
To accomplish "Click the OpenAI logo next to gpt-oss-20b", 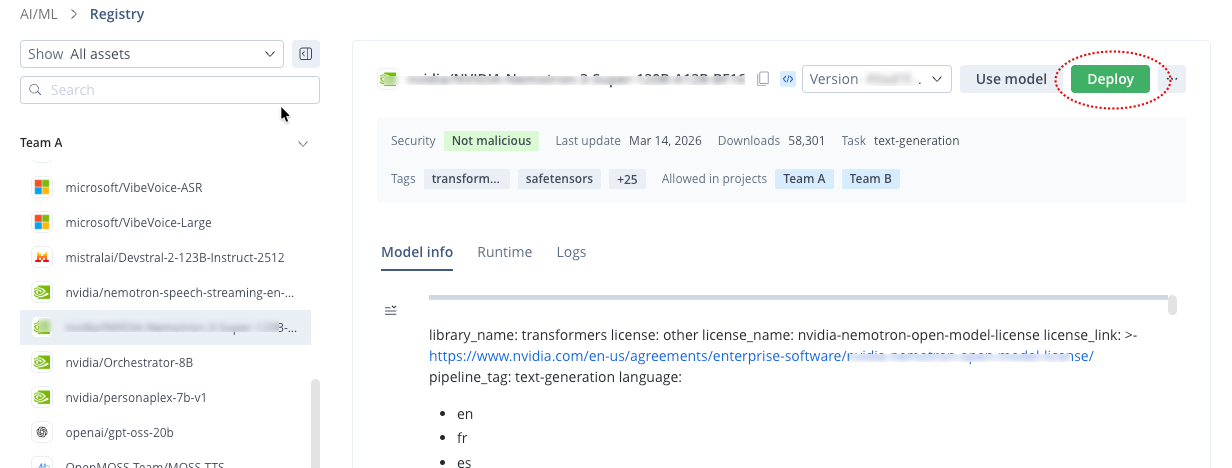I will (x=42, y=432).
